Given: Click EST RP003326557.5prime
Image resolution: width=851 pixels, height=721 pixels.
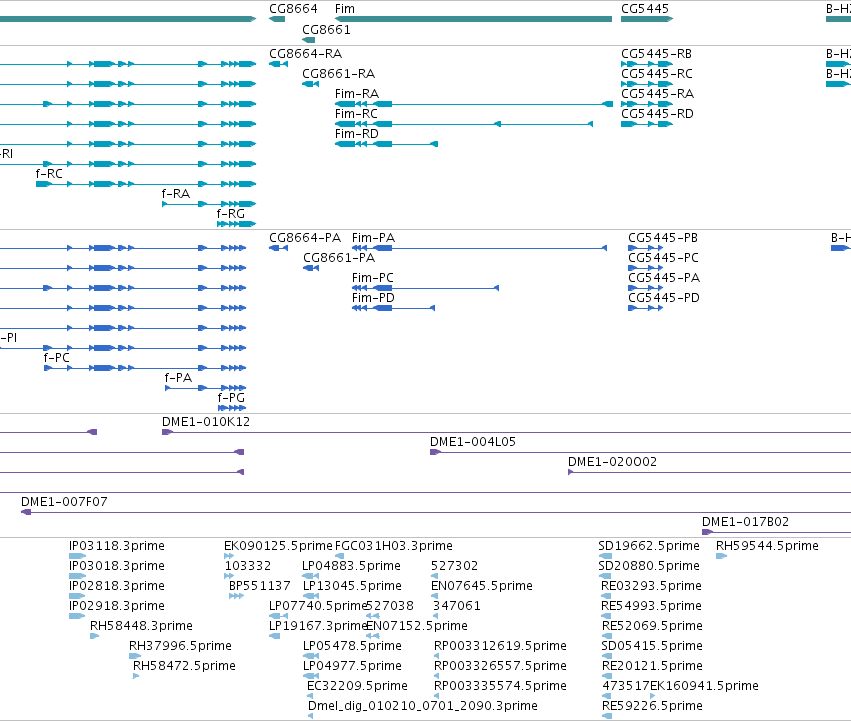Looking at the screenshot, I should pos(500,666).
